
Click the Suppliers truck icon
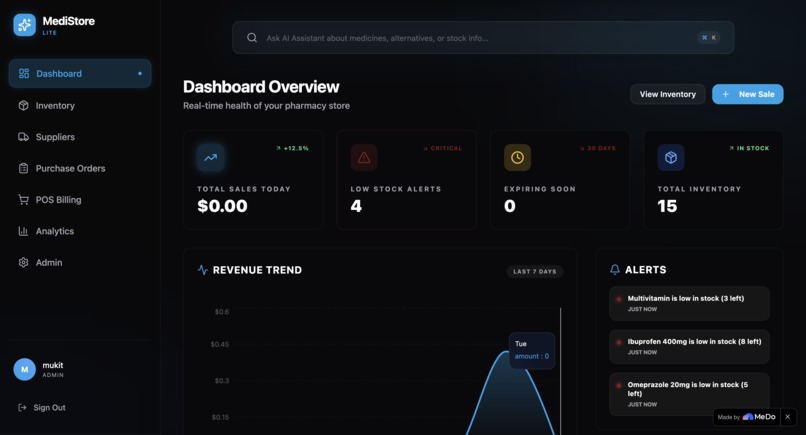pos(23,137)
